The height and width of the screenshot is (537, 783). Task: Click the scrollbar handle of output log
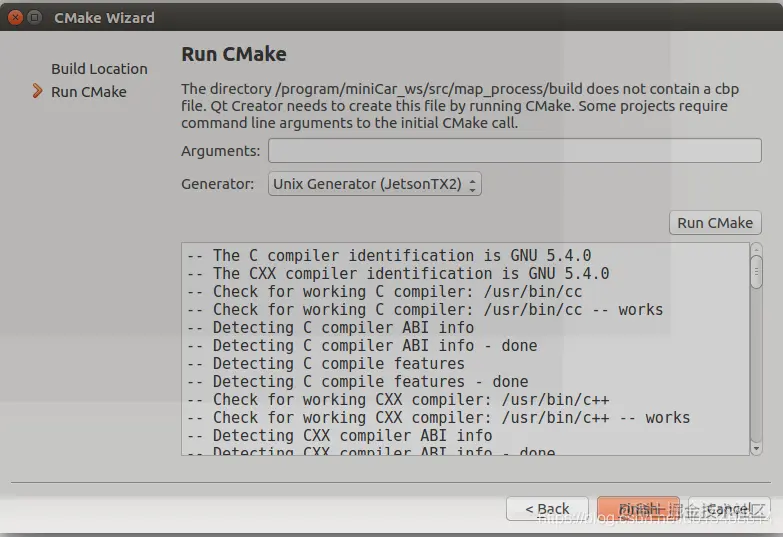tap(756, 272)
